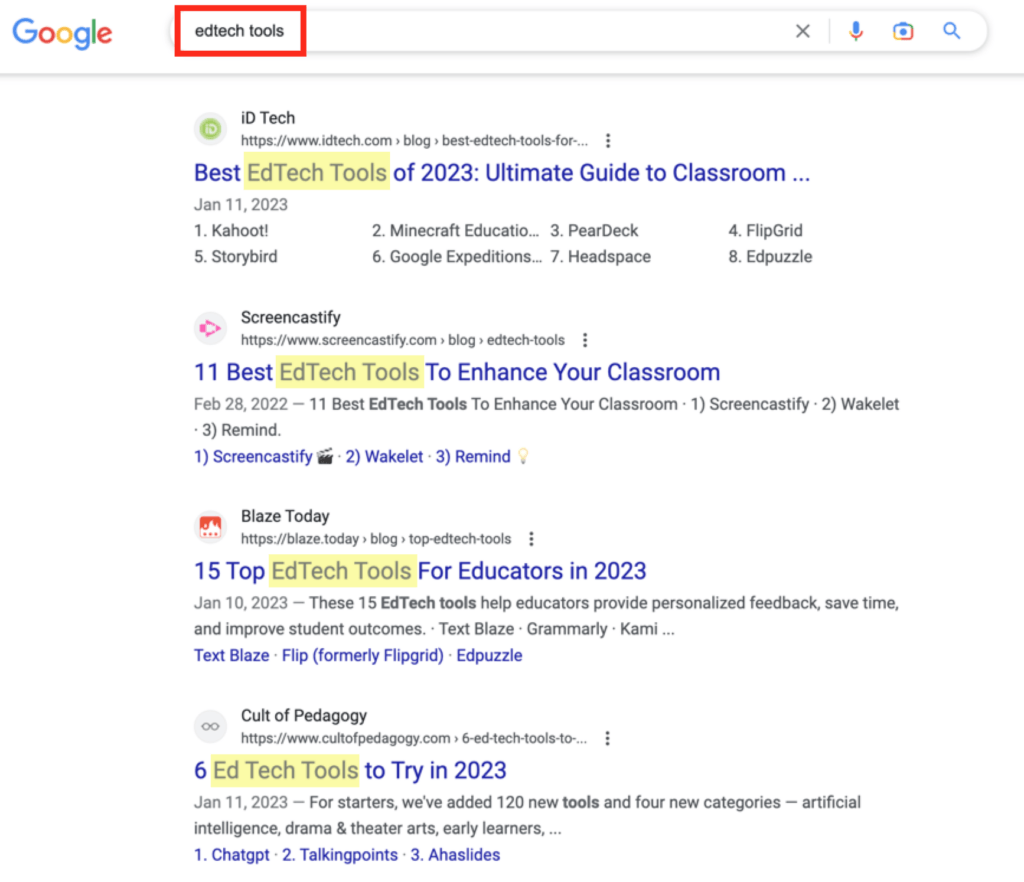Clear the search query with the X

point(803,31)
